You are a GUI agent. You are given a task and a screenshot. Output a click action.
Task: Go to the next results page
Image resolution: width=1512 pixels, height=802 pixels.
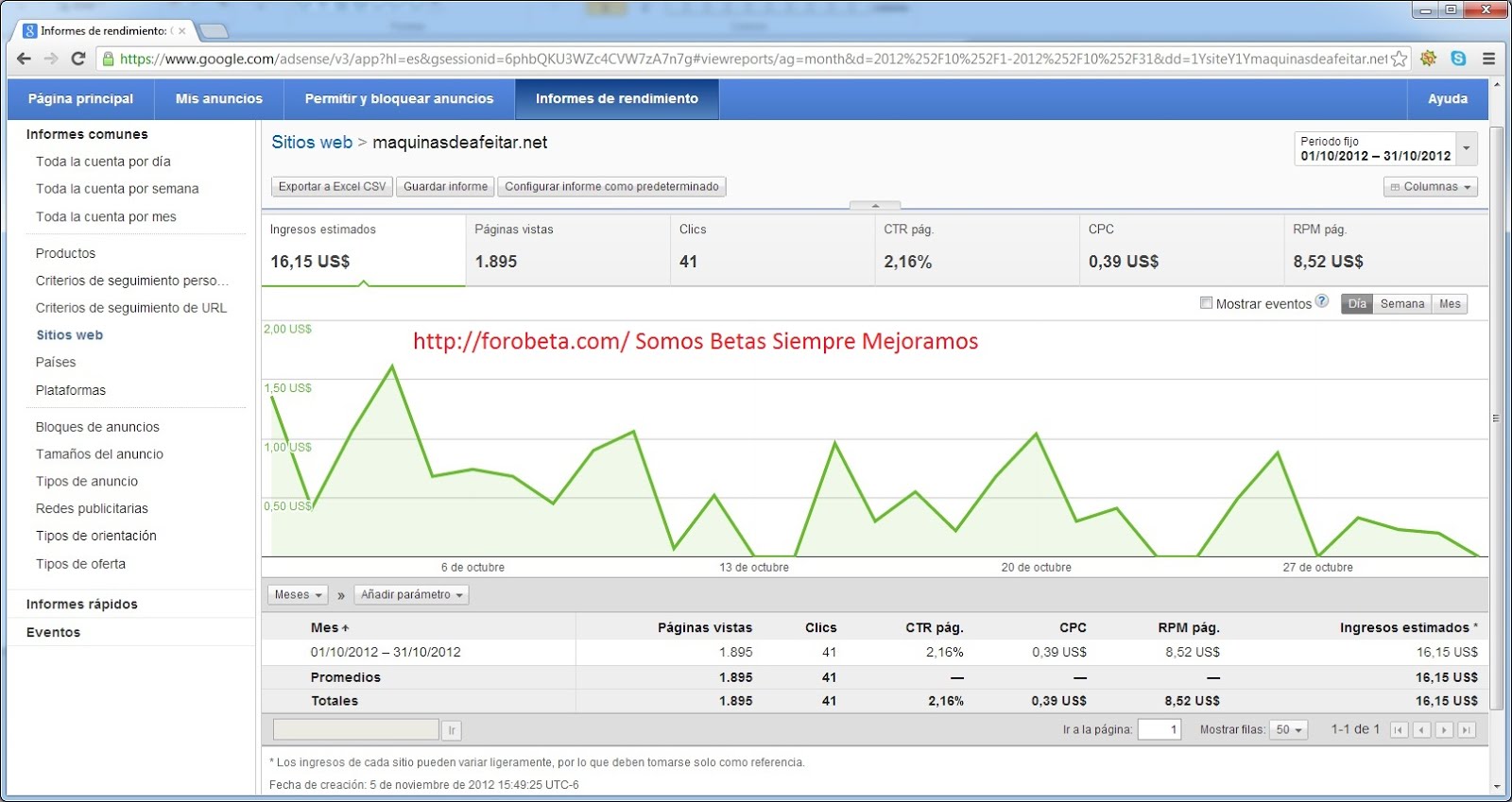(1444, 730)
